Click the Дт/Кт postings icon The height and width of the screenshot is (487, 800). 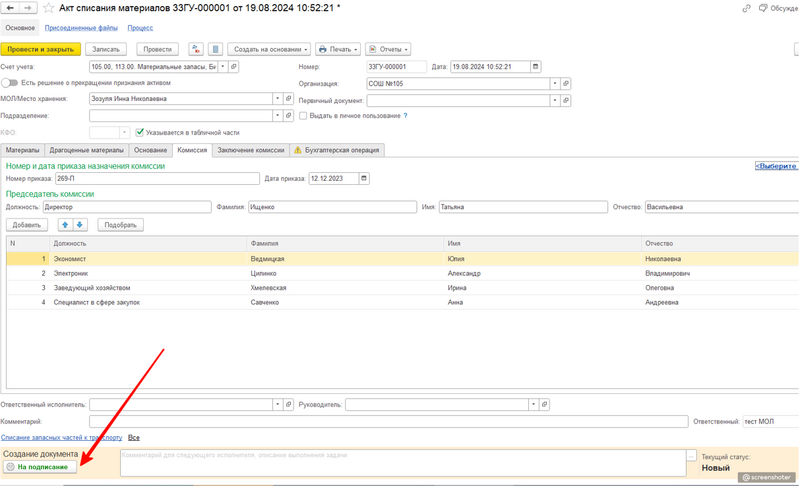pyautogui.click(x=196, y=49)
